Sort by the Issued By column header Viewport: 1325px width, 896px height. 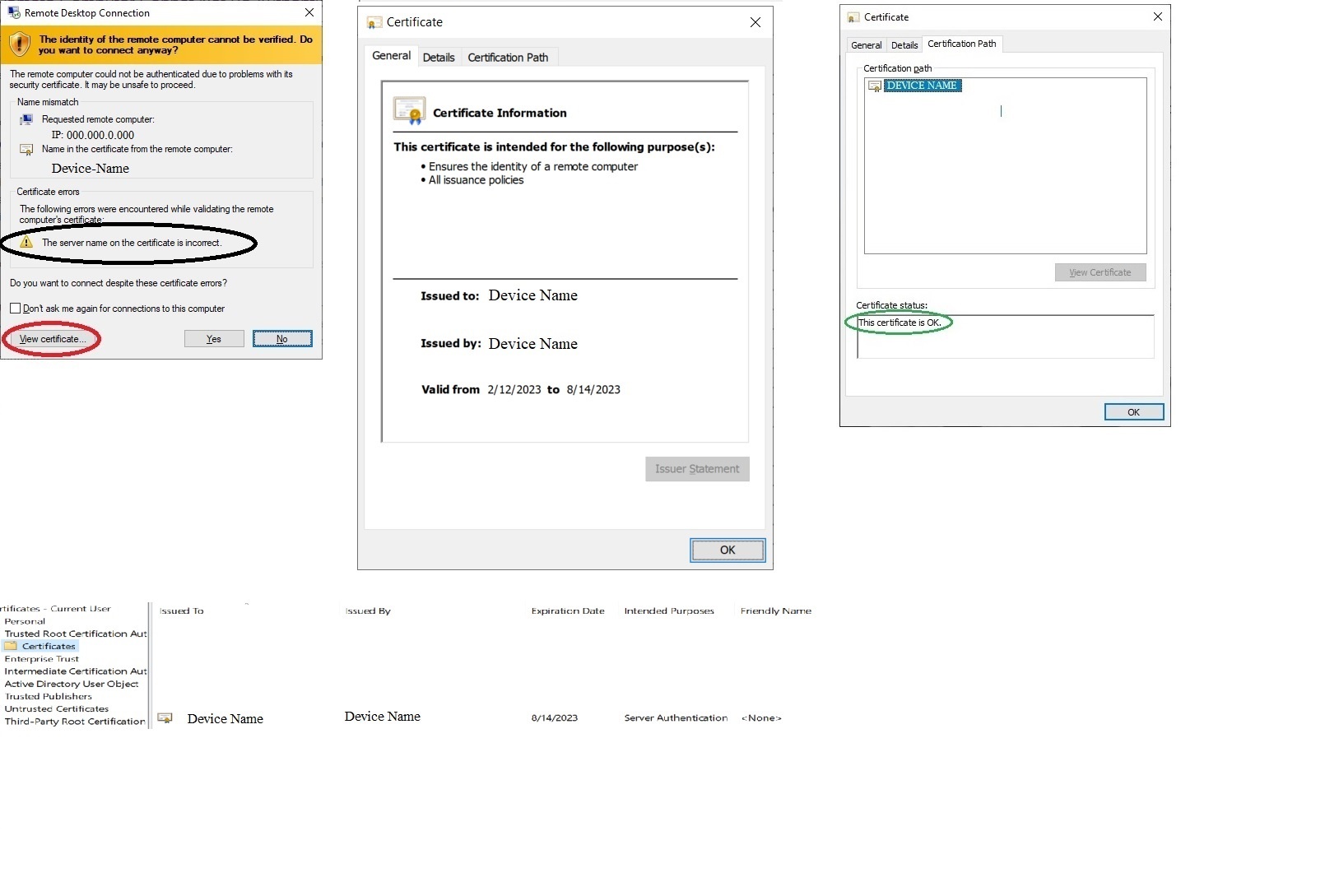[x=368, y=611]
